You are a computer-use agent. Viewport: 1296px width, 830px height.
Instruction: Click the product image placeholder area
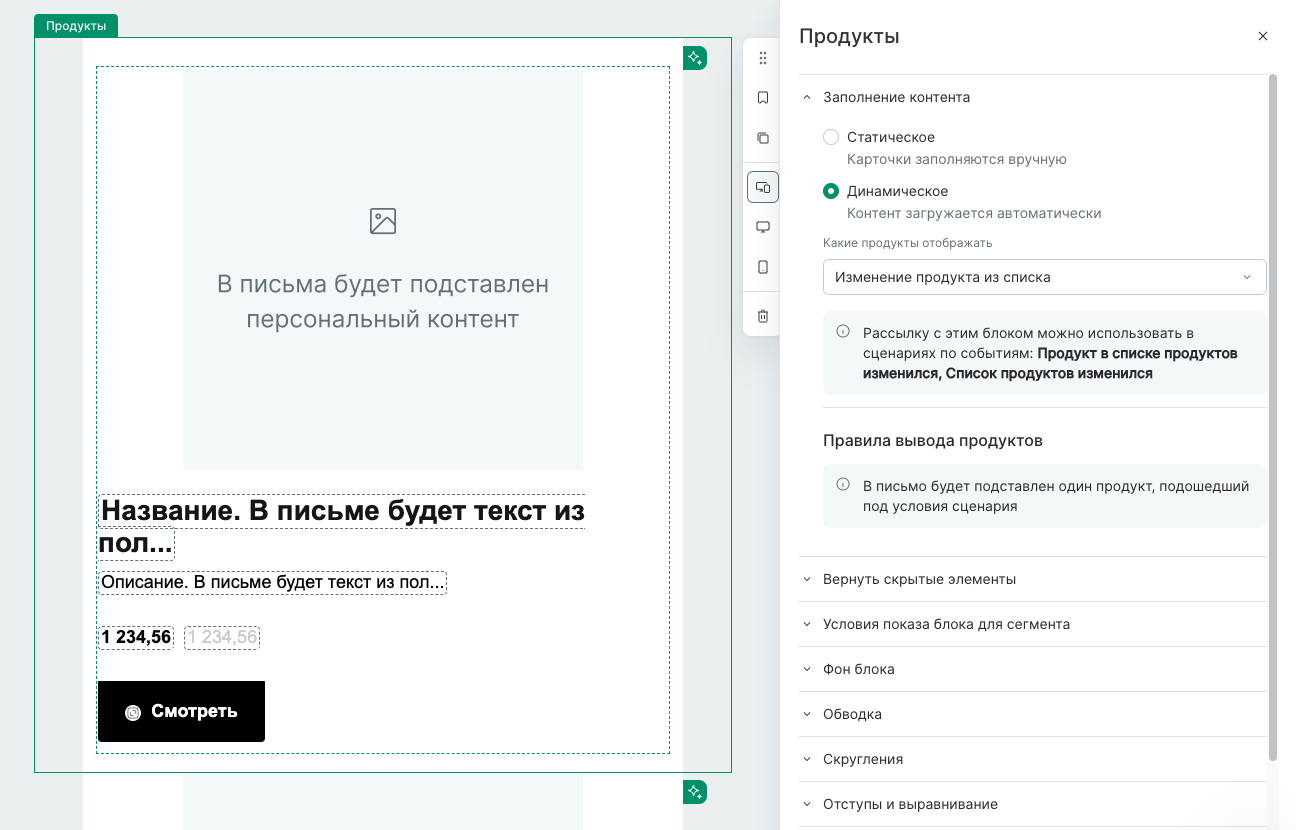pyautogui.click(x=383, y=269)
